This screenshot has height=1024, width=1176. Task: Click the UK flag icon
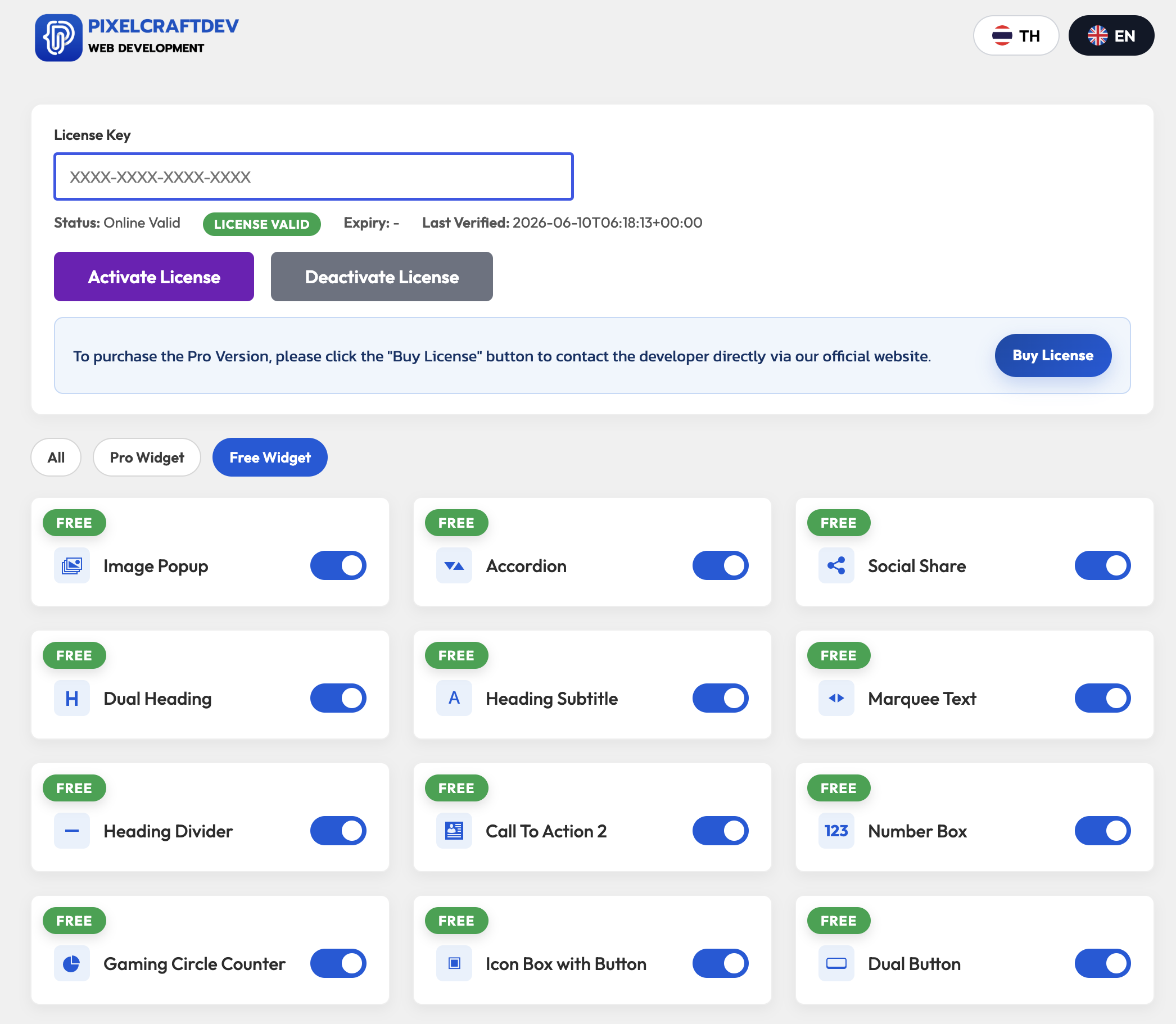coord(1098,35)
